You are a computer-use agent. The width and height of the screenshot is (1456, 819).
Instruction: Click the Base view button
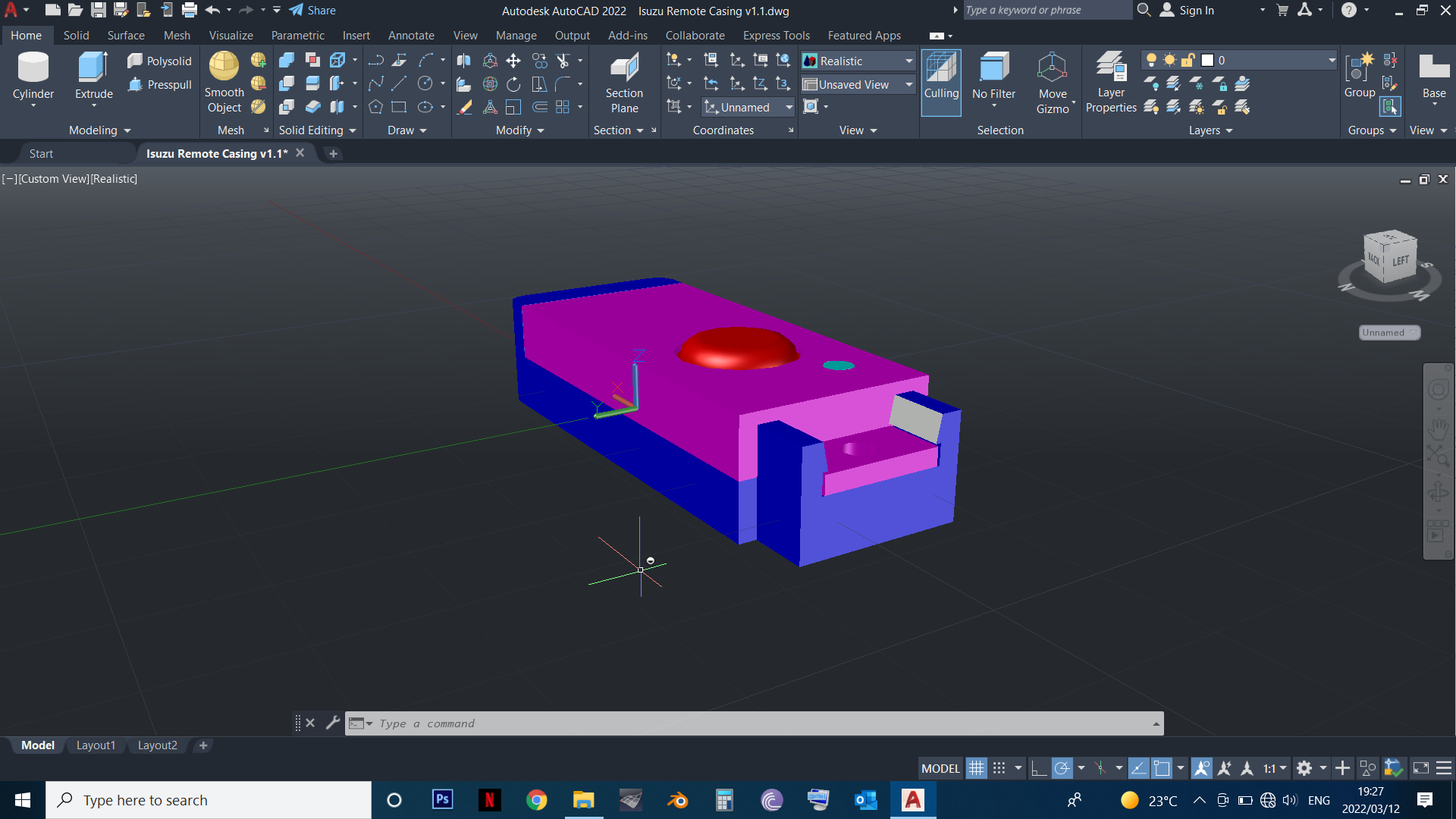tap(1434, 80)
